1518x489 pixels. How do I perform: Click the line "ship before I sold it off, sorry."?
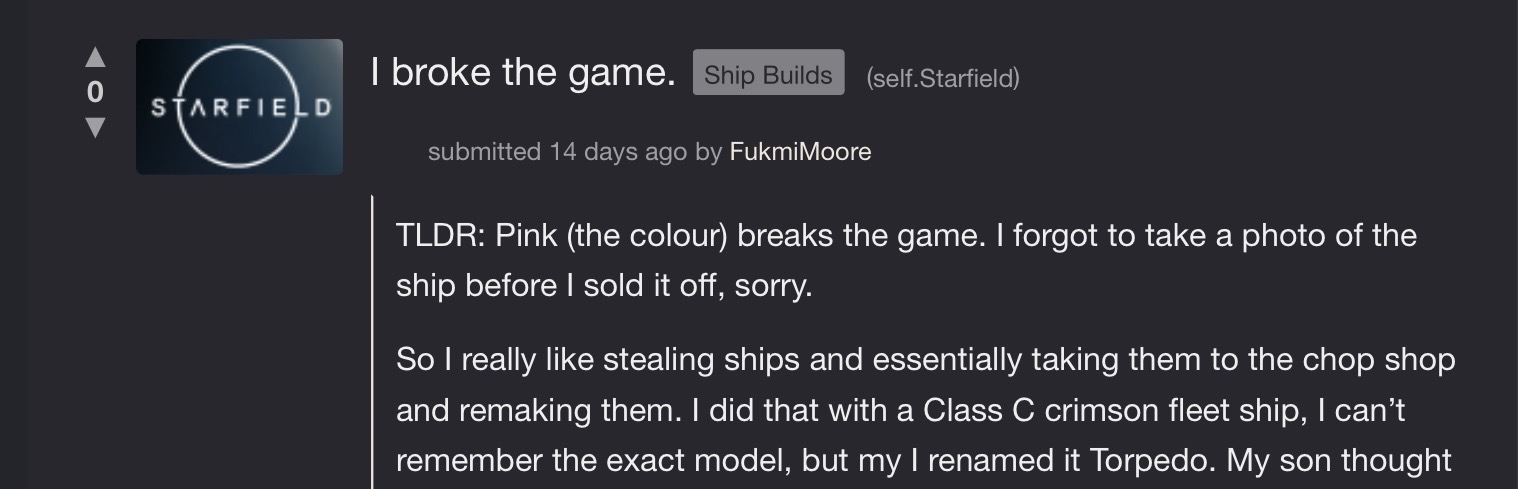[x=604, y=286]
